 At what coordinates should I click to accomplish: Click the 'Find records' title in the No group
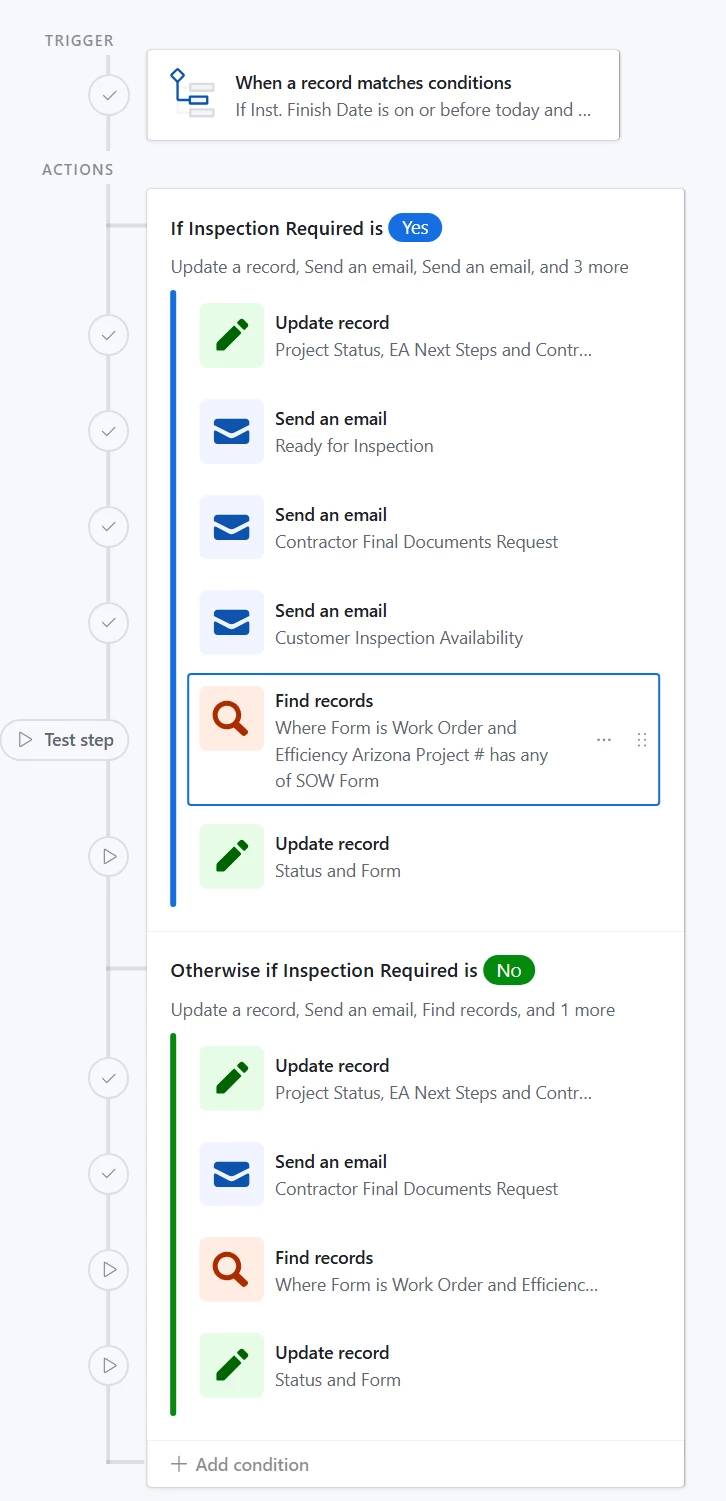[325, 1258]
